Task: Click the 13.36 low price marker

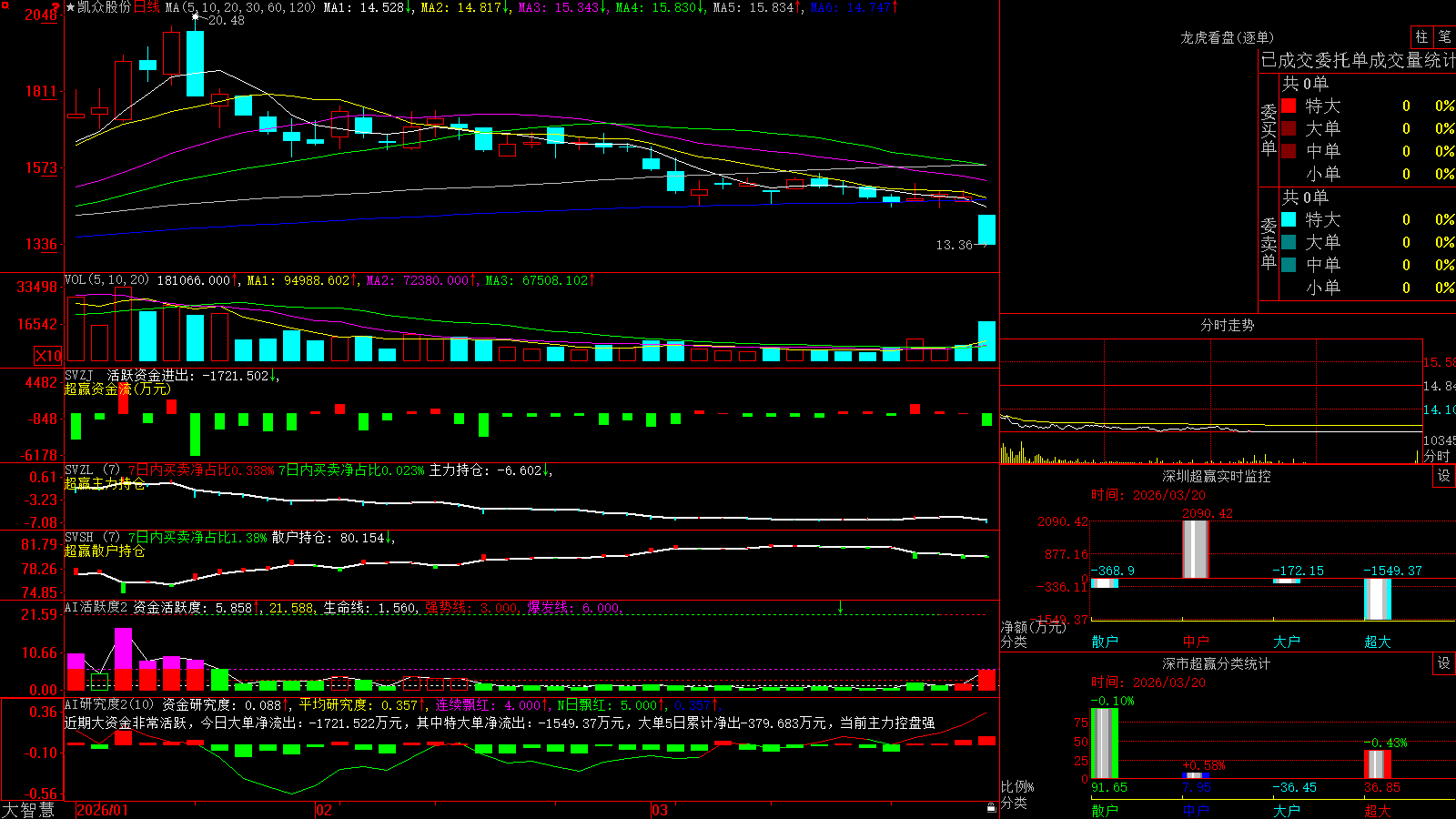Action: [955, 245]
